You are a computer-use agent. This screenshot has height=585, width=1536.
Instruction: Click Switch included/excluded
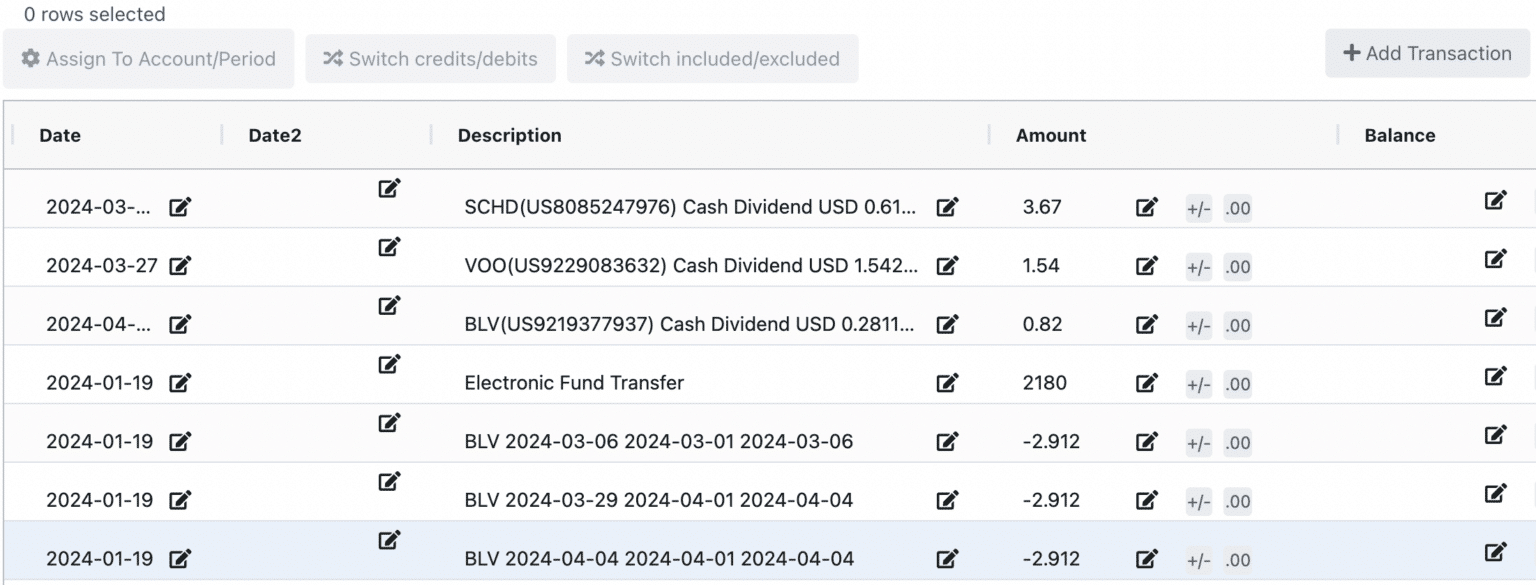point(712,58)
